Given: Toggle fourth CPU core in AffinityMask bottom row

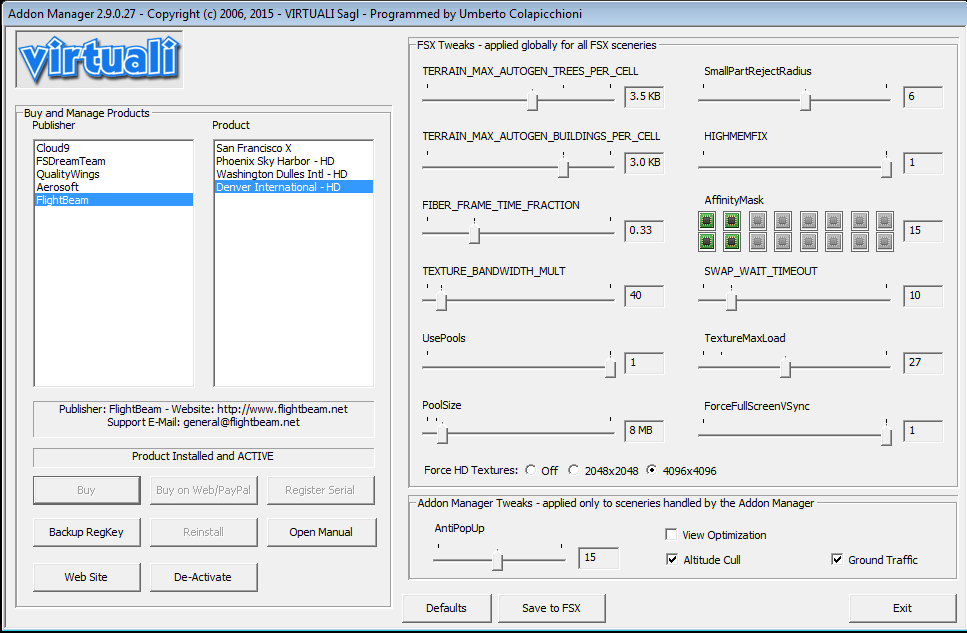Looking at the screenshot, I should point(783,242).
